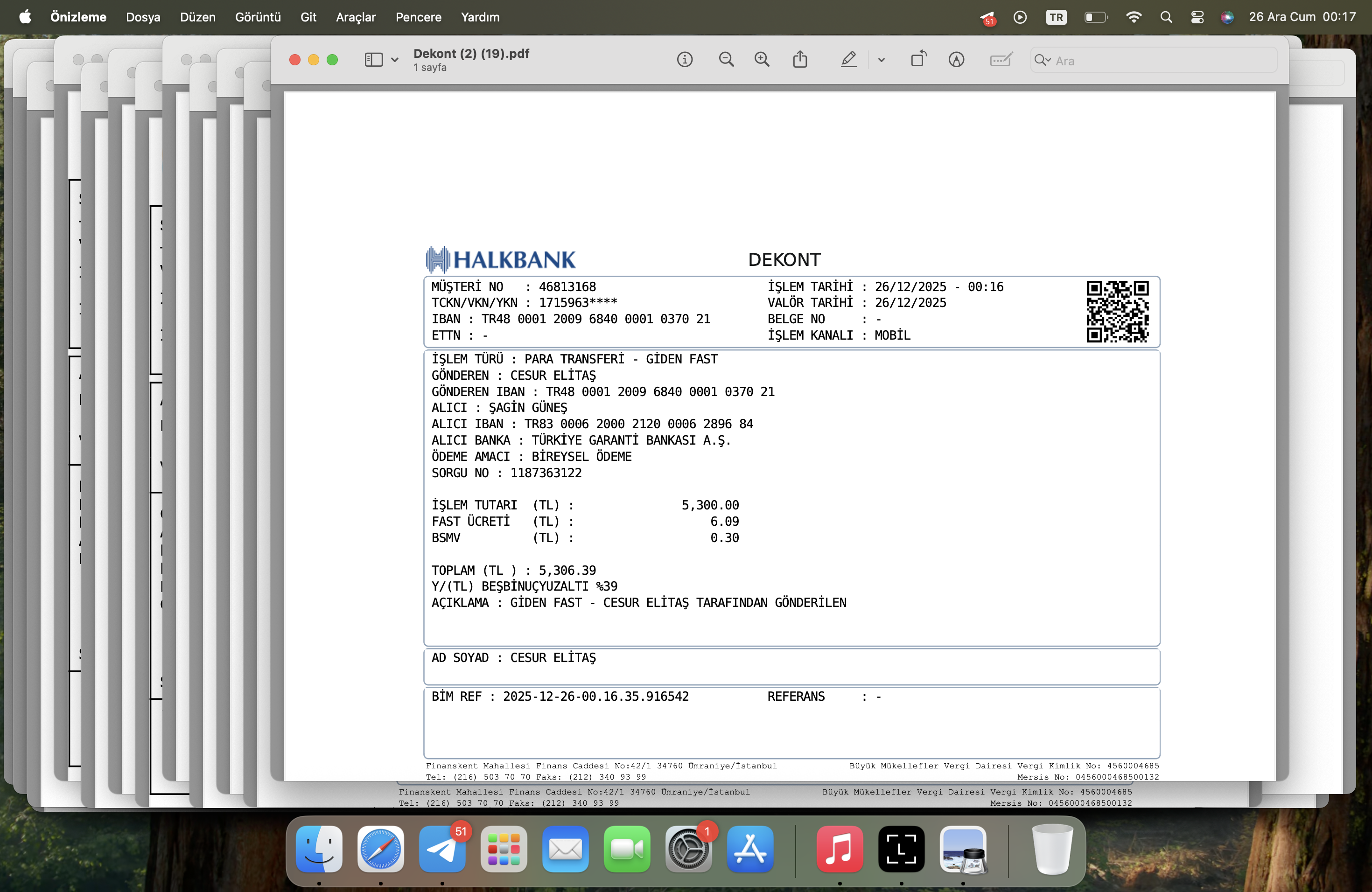Image resolution: width=1372 pixels, height=892 pixels.
Task: Open the Yardım menu
Action: pos(480,17)
